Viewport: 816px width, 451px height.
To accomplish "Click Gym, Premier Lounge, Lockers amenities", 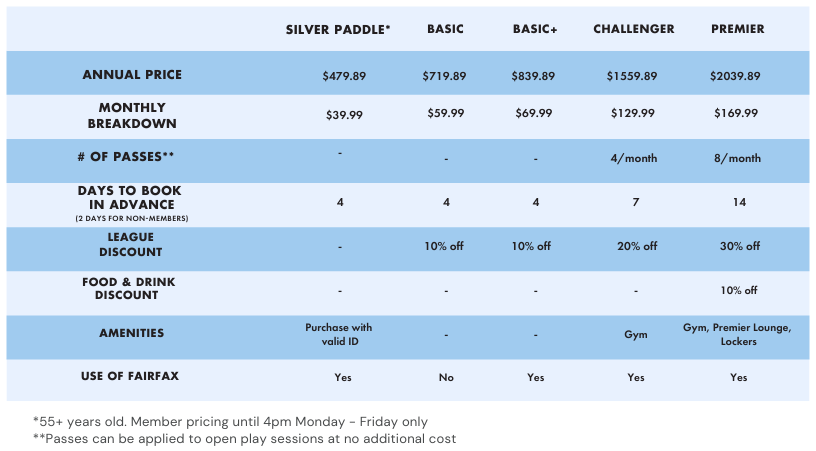I will [738, 334].
